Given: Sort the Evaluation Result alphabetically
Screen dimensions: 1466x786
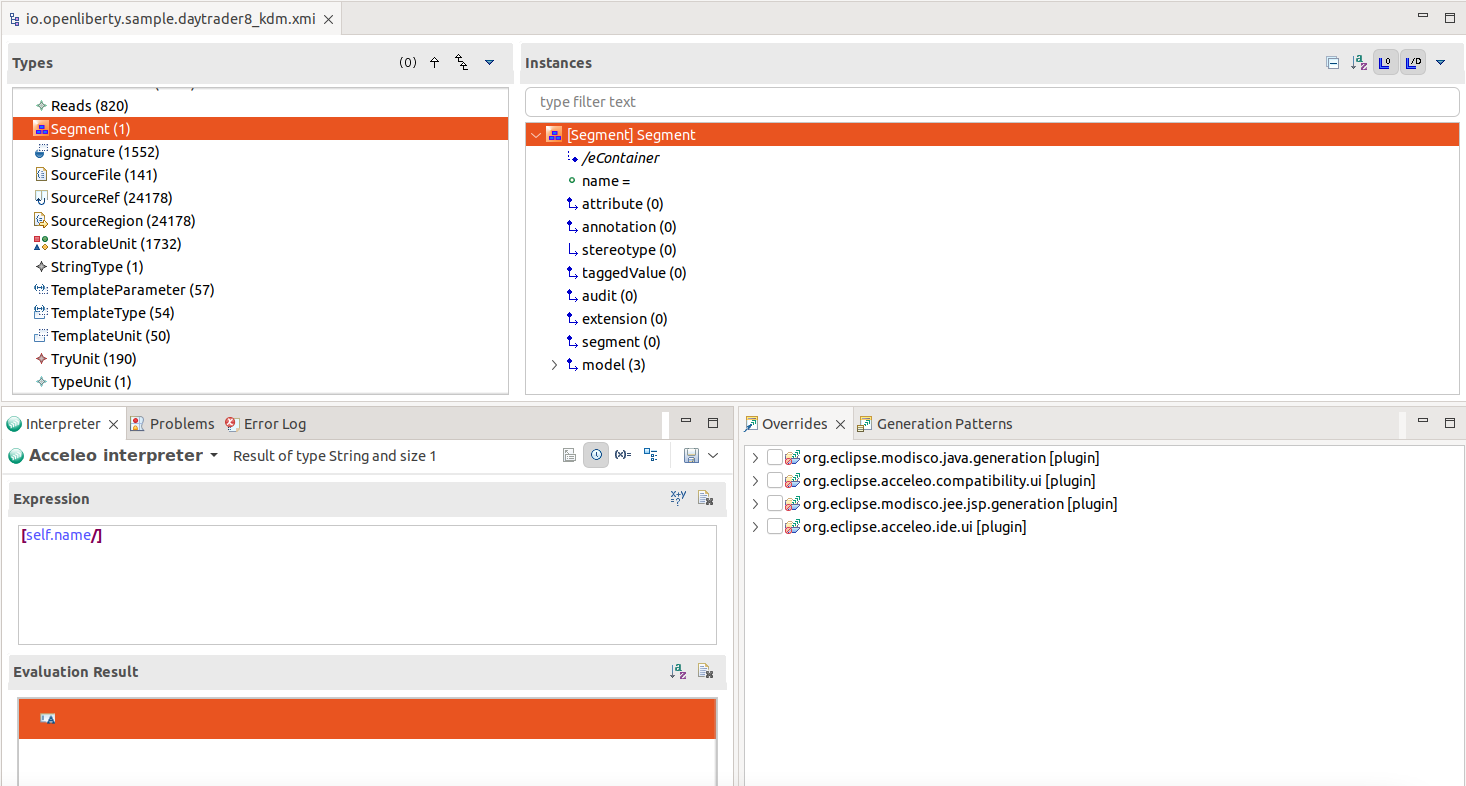Looking at the screenshot, I should click(677, 672).
